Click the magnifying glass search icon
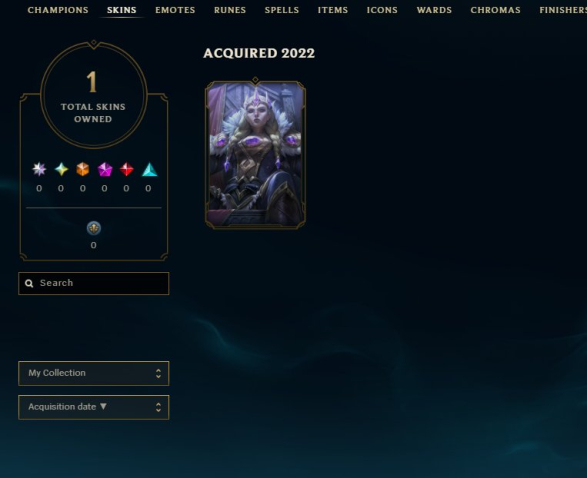 (x=29, y=283)
